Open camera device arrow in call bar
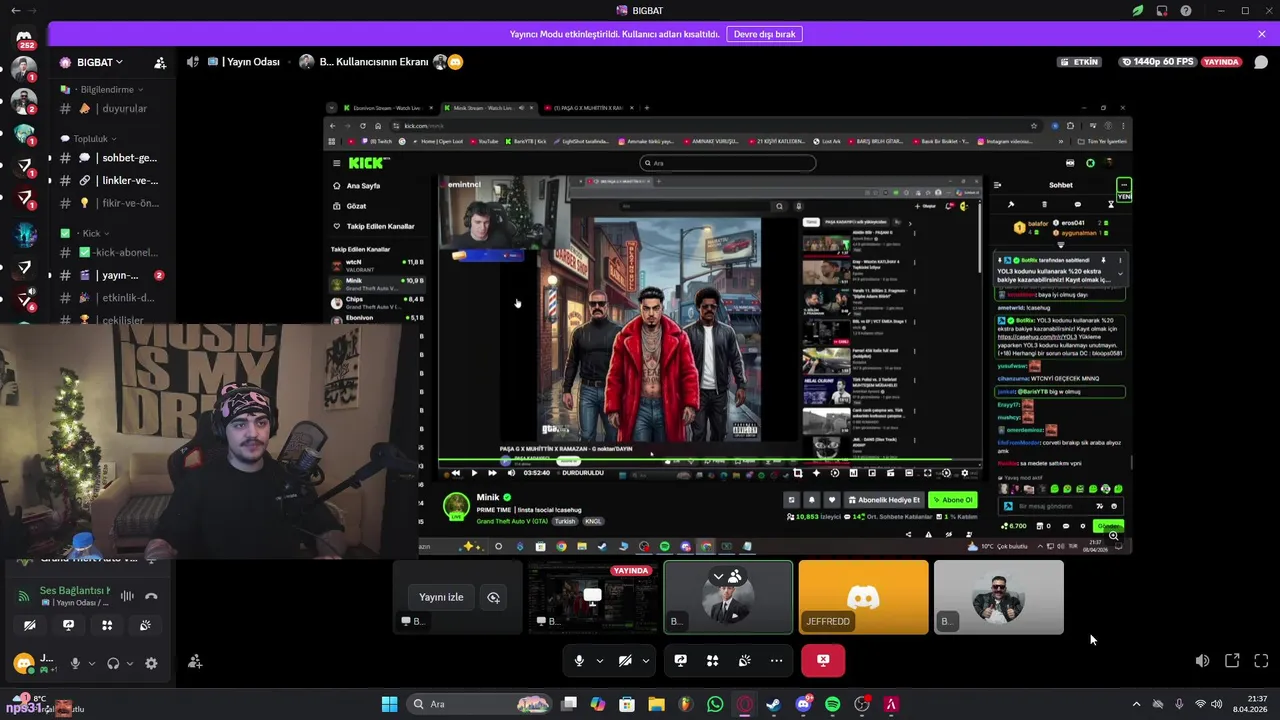The height and width of the screenshot is (720, 1280). [646, 660]
